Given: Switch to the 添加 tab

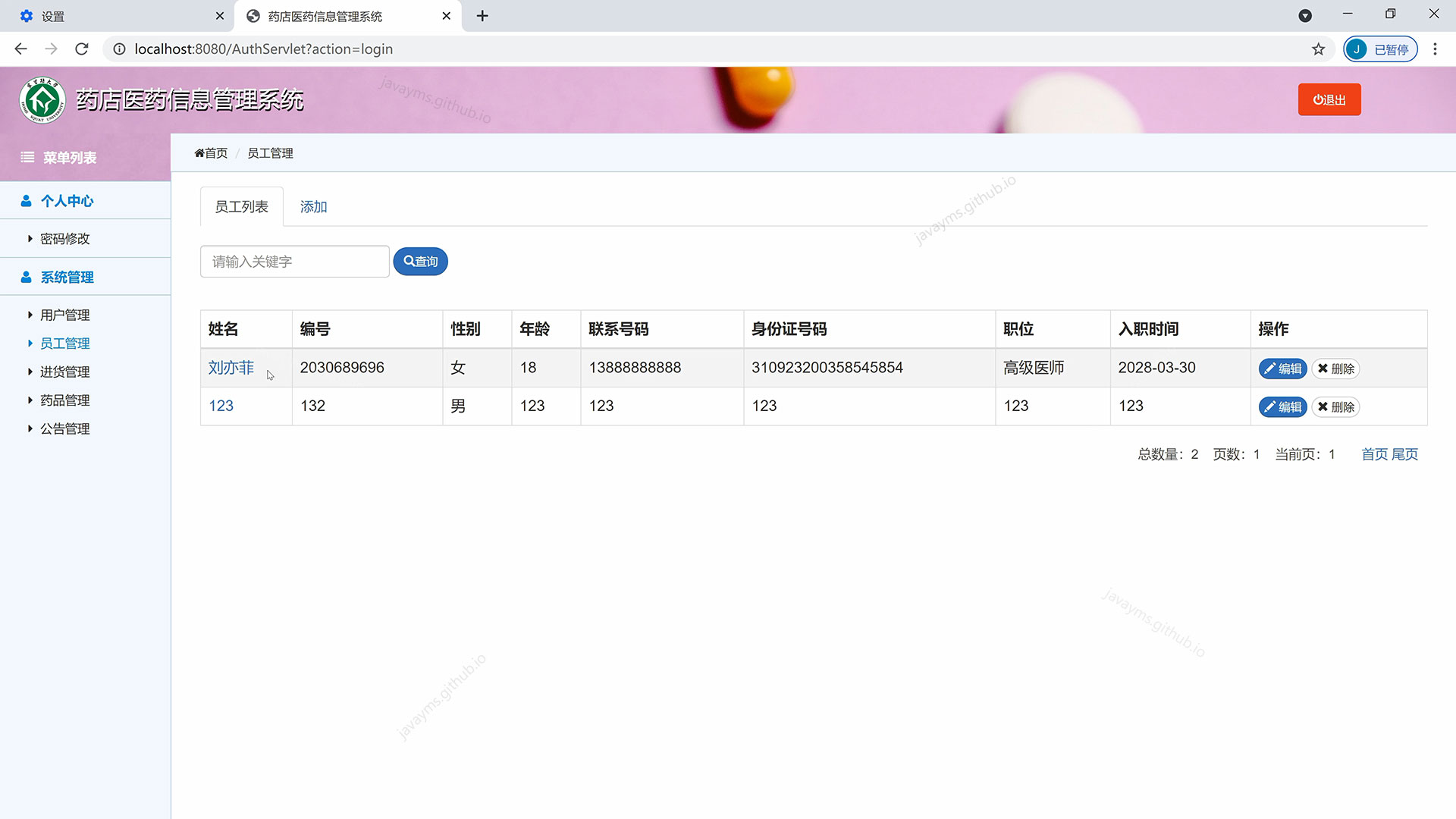Looking at the screenshot, I should [x=313, y=207].
